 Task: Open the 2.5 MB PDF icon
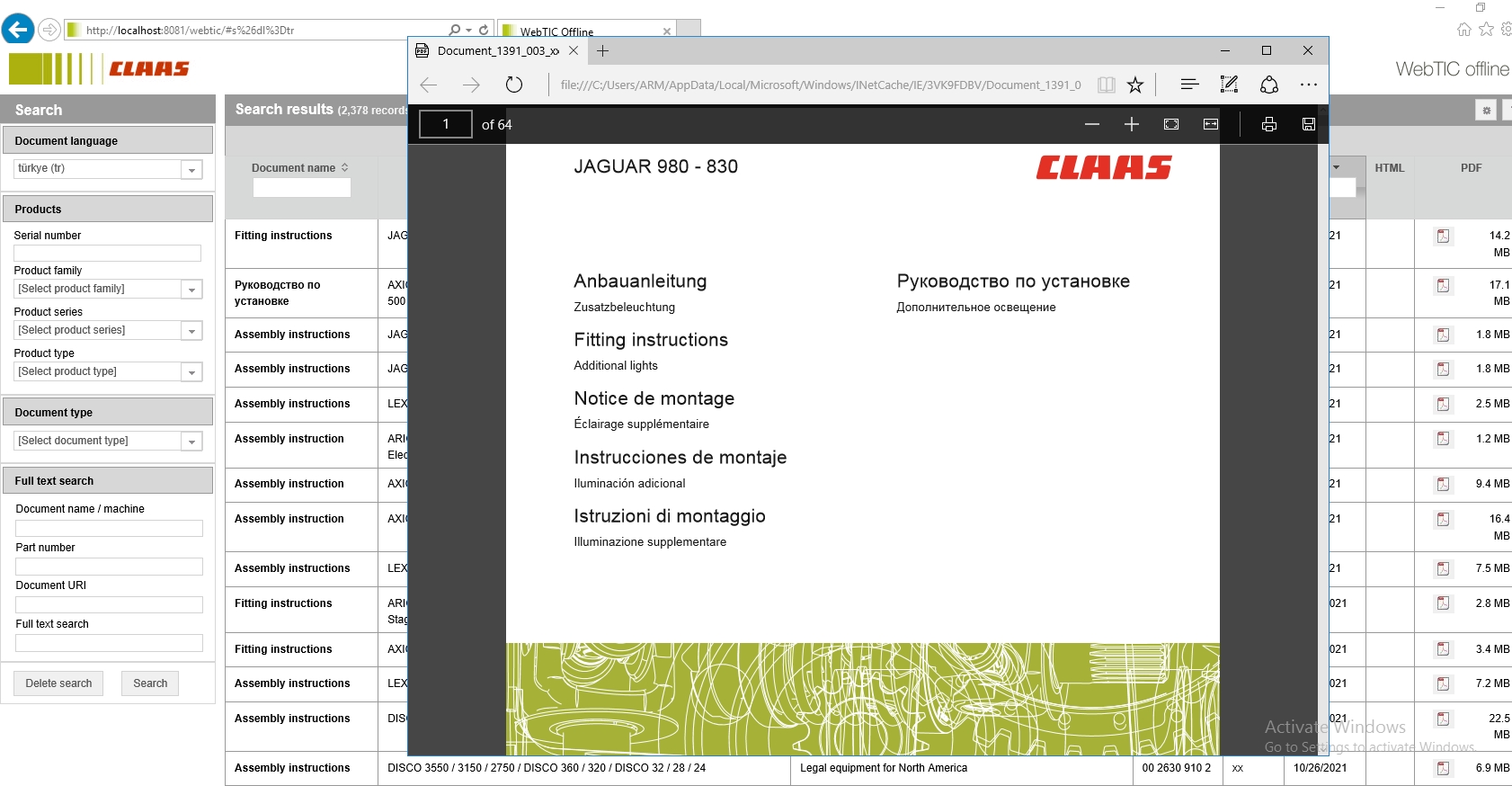coord(1443,404)
